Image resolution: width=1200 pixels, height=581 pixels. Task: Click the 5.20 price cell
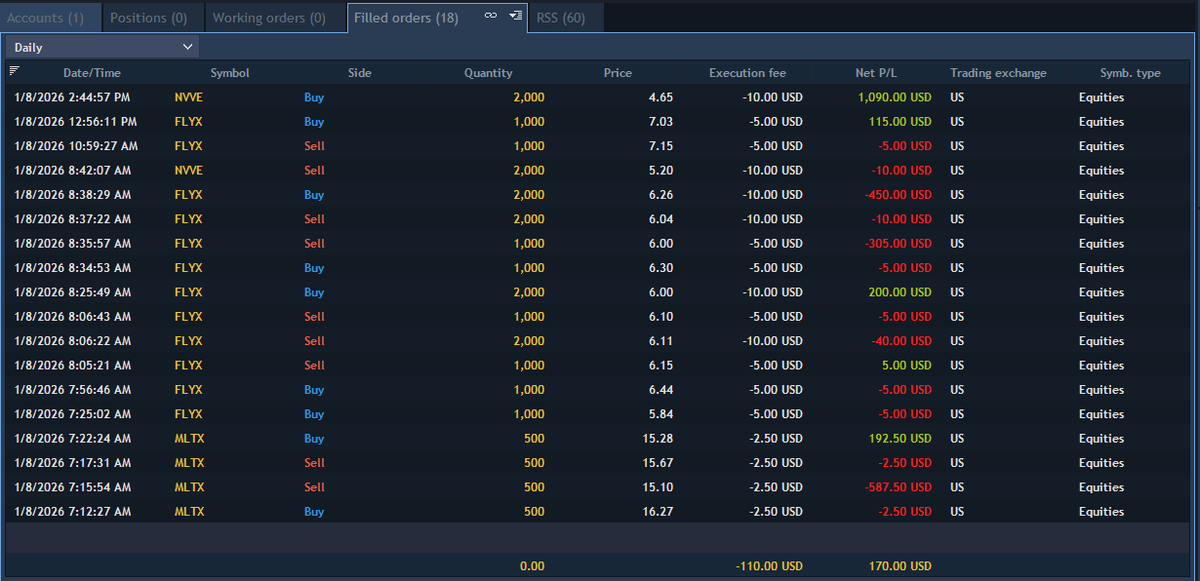tap(660, 170)
